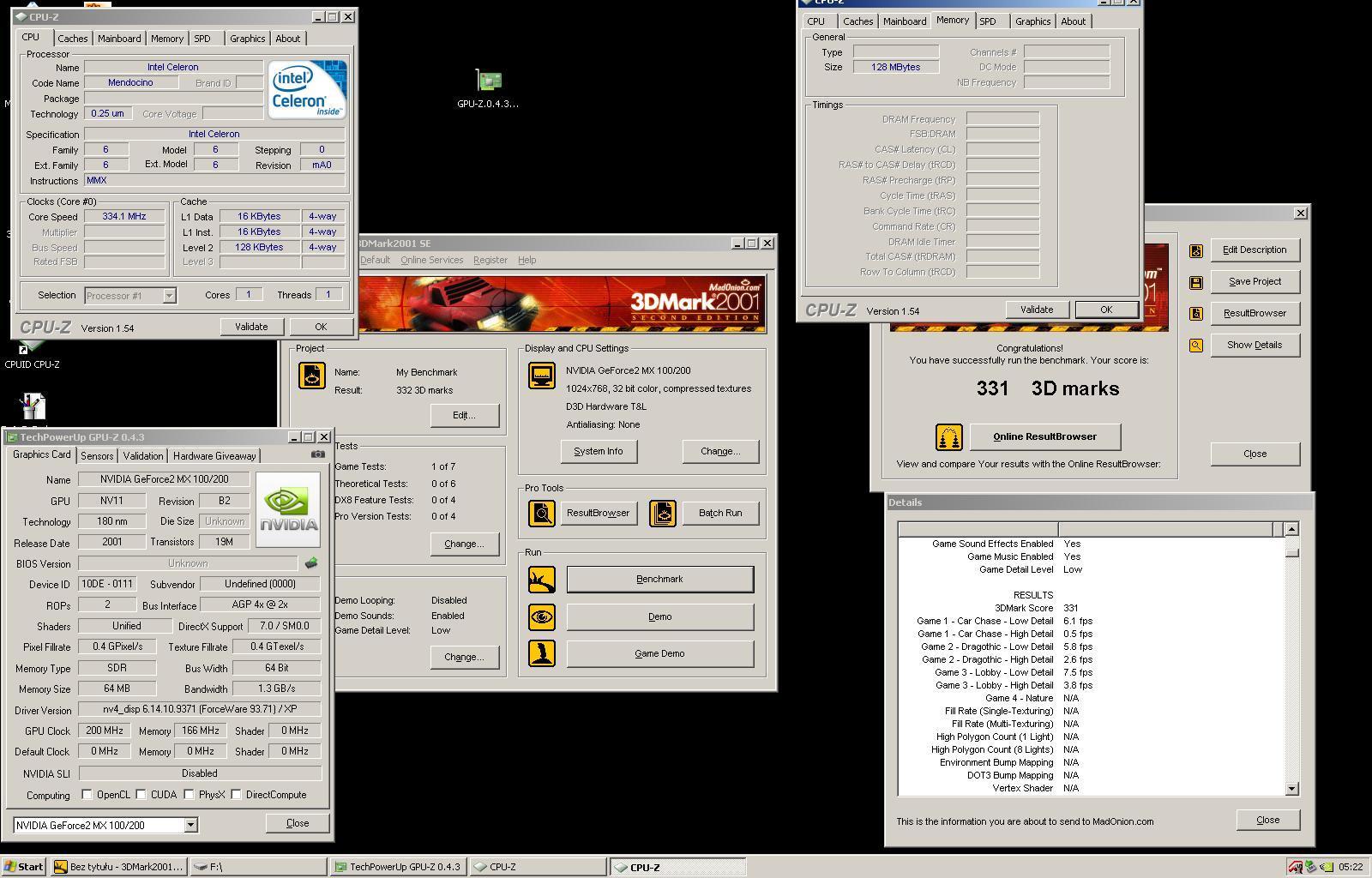Screen dimensions: 1372x878
Task: Click the monitor icon in Display and CPU Settings
Action: (x=541, y=376)
